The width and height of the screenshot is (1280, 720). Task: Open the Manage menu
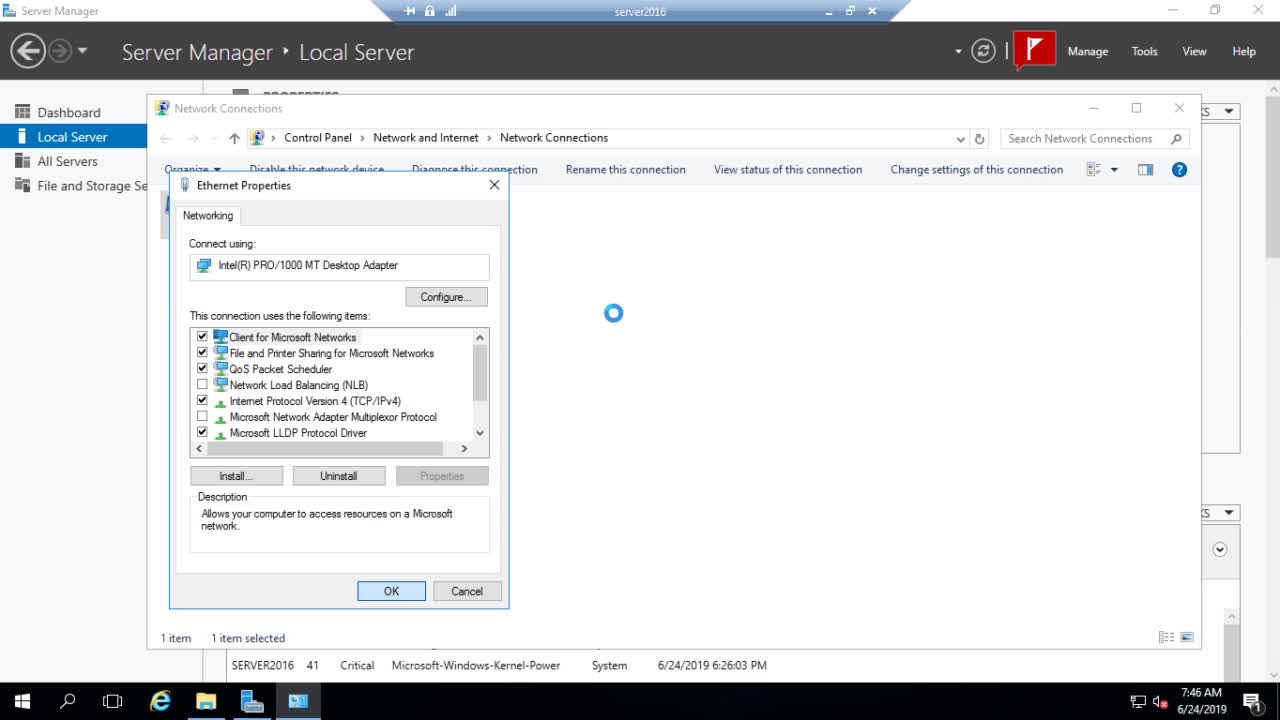[1087, 51]
